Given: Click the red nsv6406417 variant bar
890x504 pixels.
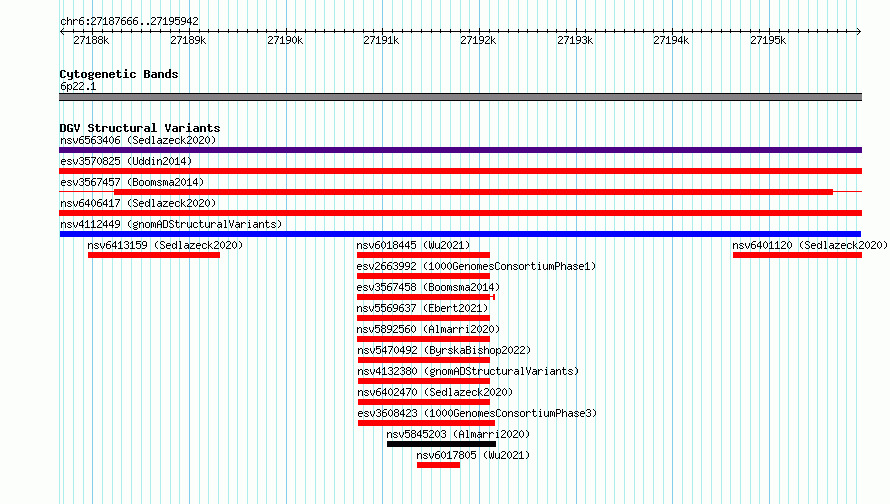Looking at the screenshot, I should (460, 213).
